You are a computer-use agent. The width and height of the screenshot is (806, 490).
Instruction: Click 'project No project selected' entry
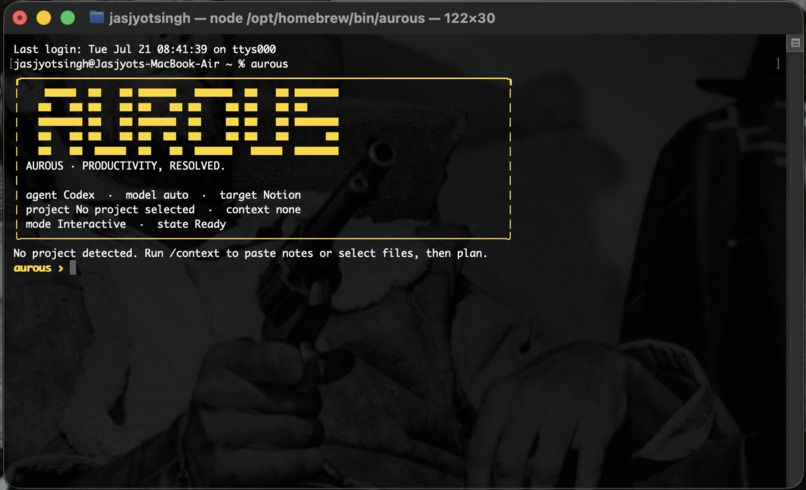(x=110, y=210)
